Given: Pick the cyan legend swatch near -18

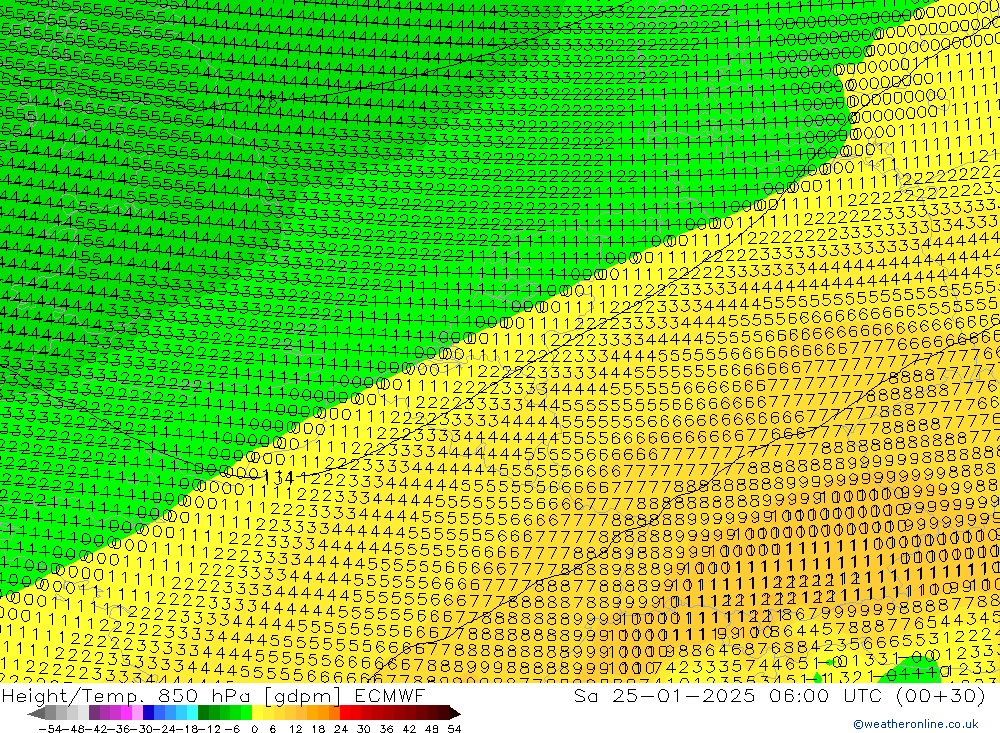Looking at the screenshot, I should click(192, 713).
